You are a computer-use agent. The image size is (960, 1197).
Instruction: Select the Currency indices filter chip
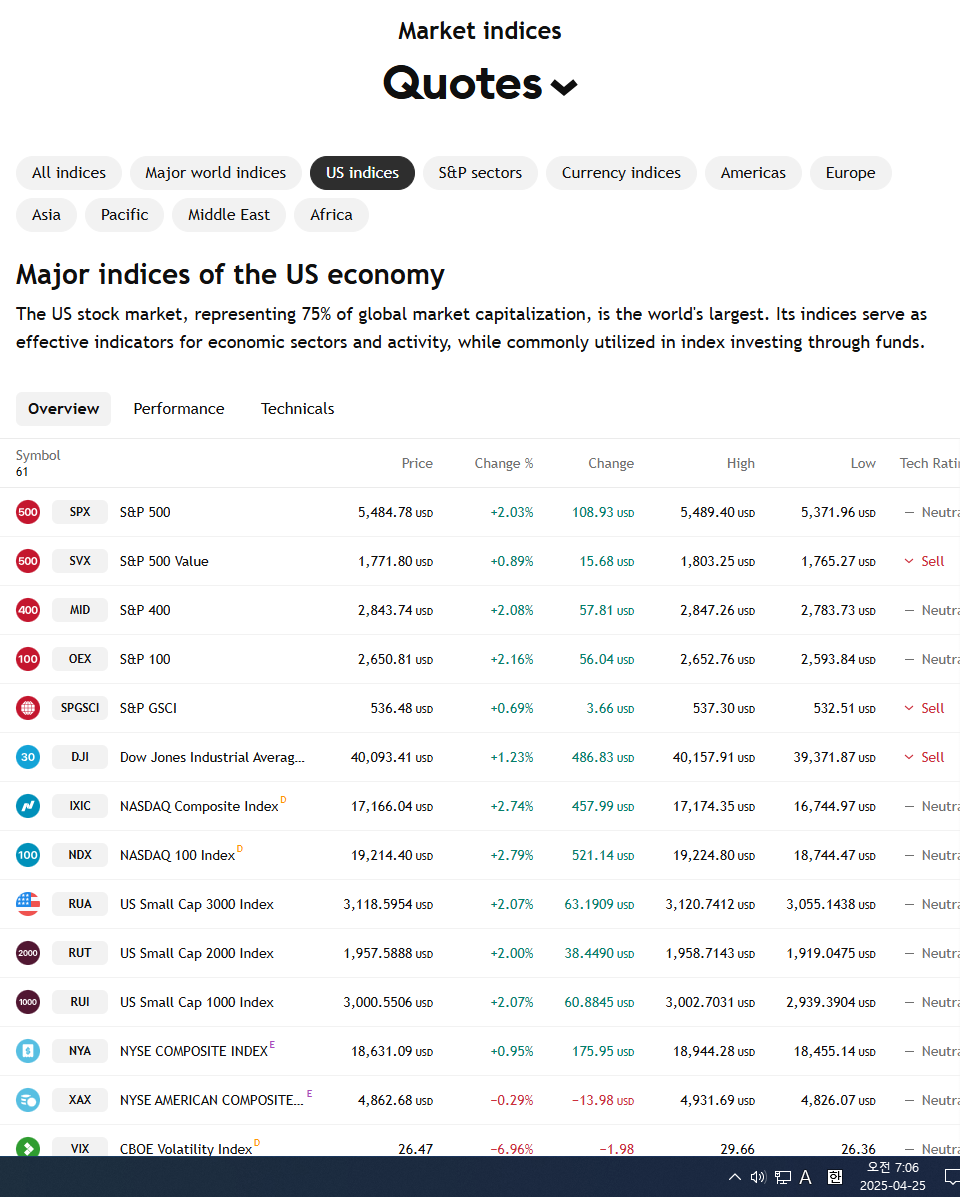point(621,173)
